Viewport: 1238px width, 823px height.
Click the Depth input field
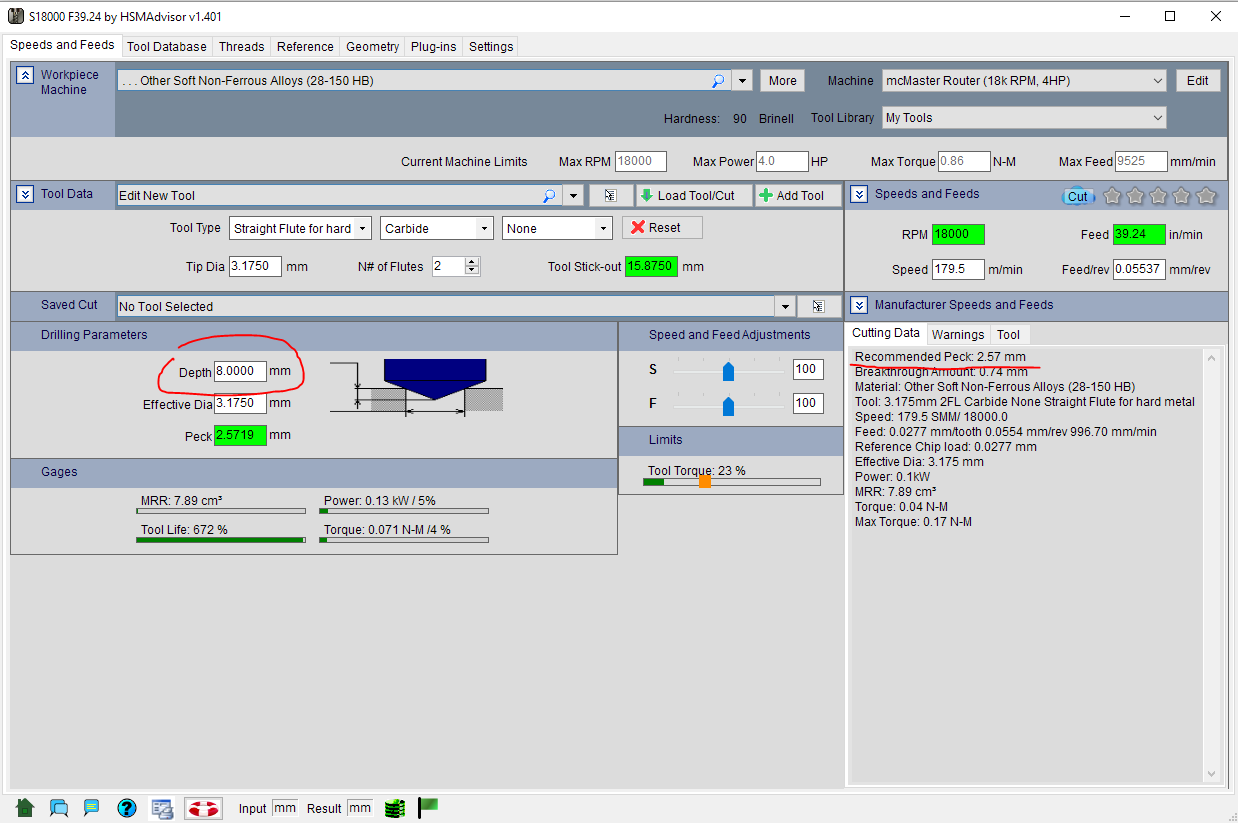click(240, 372)
